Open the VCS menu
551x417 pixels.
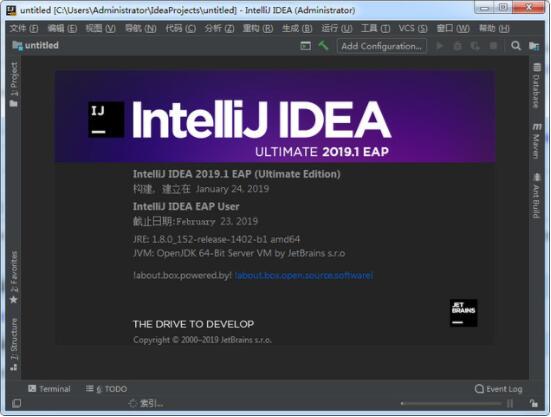click(x=413, y=28)
